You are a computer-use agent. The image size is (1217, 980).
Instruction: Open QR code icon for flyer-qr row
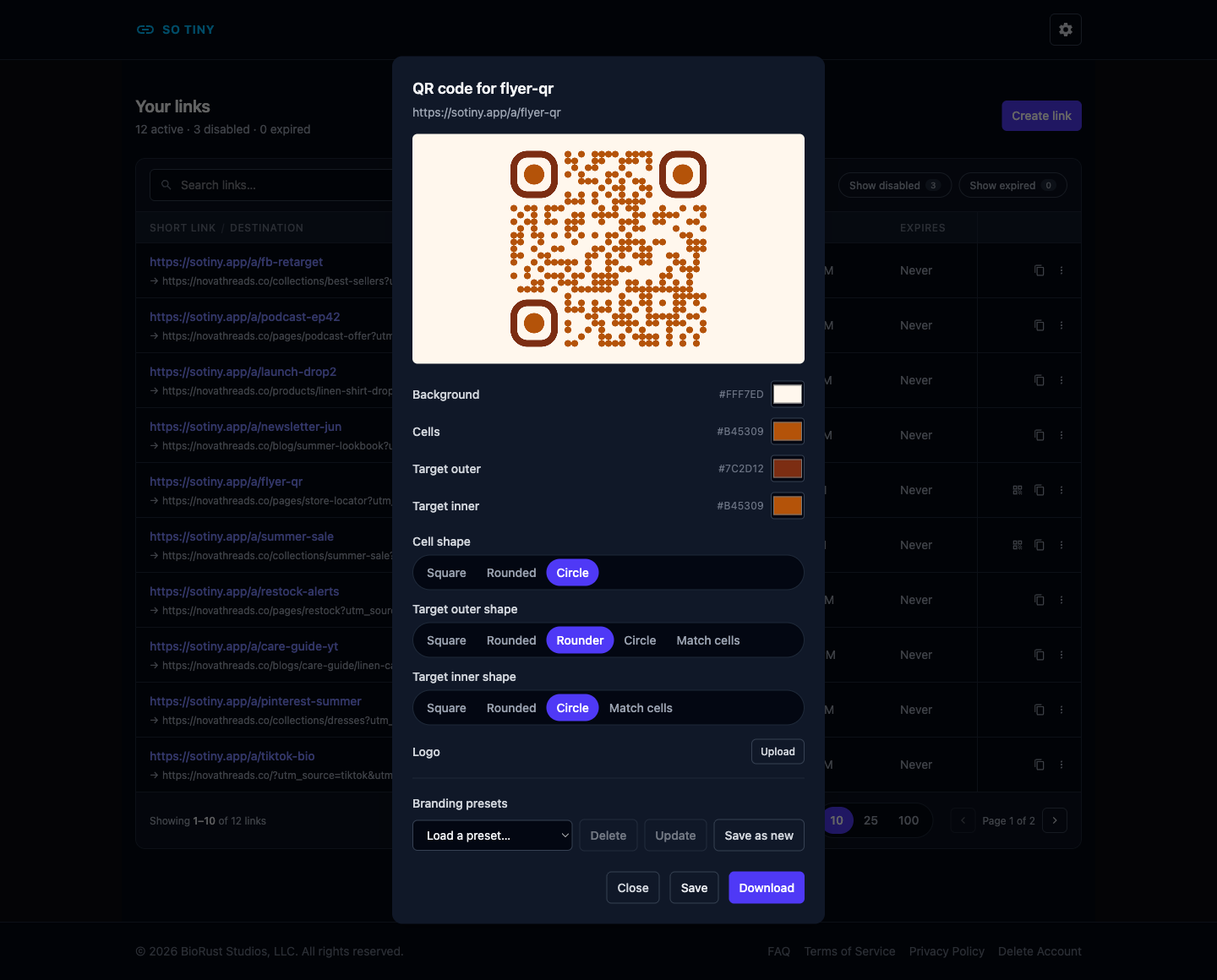[x=1018, y=490]
